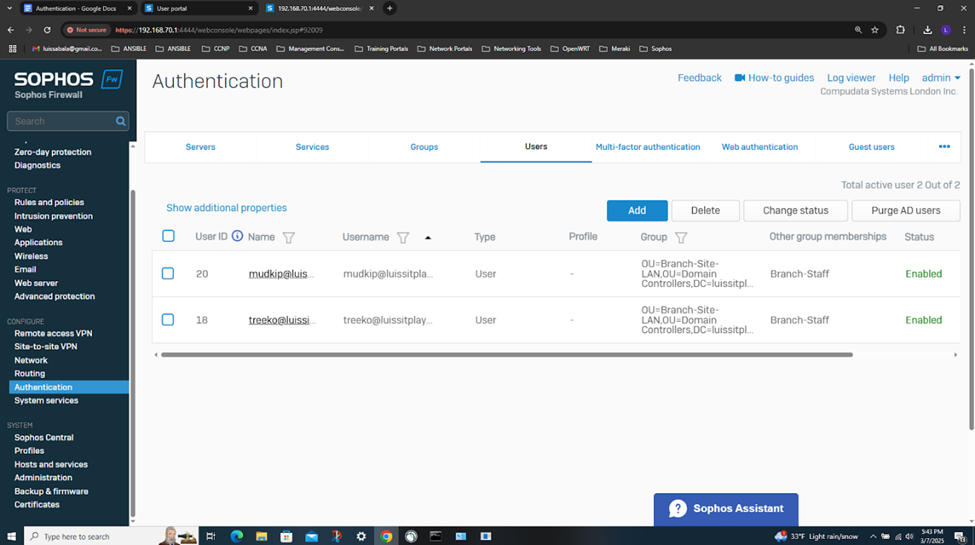Switch to Authentication Google Docs browser tab
975x545 pixels.
click(76, 8)
